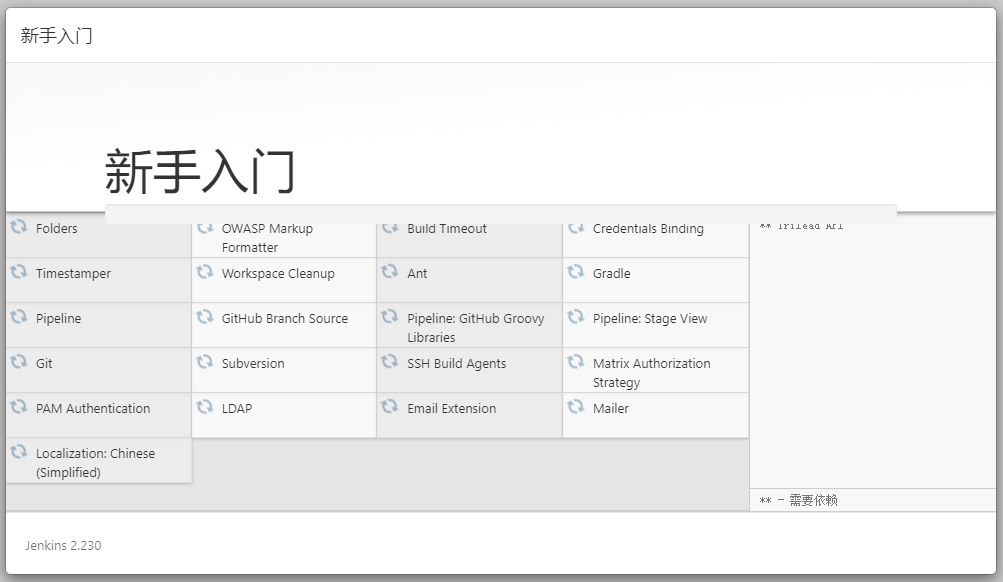Click the refresh icon beside Gradle
The image size is (1003, 582).
click(x=576, y=272)
